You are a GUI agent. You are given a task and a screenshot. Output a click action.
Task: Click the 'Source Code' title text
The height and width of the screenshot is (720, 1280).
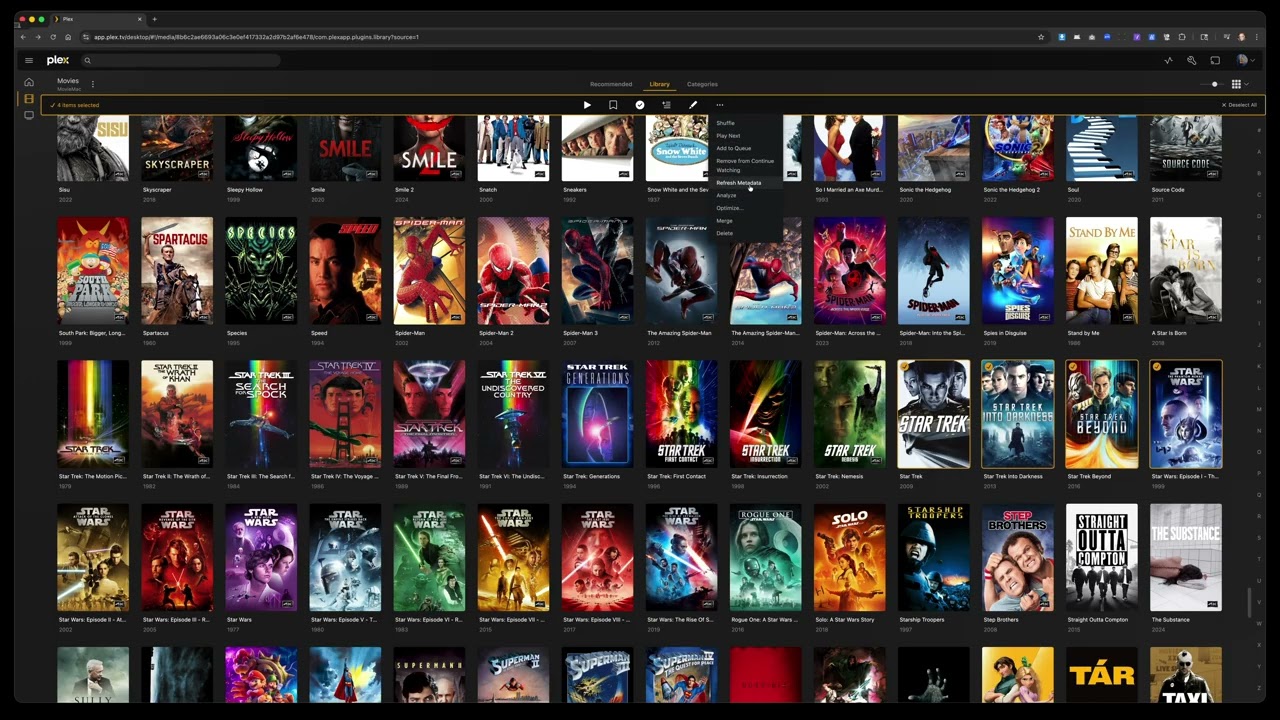pos(1168,190)
